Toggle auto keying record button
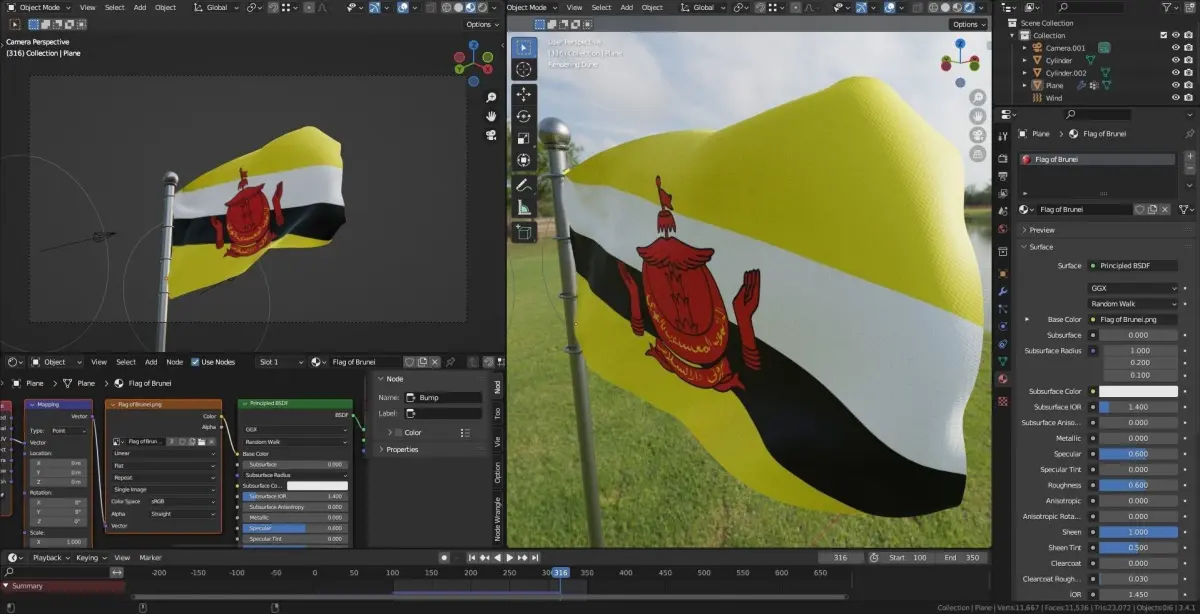 coord(444,557)
